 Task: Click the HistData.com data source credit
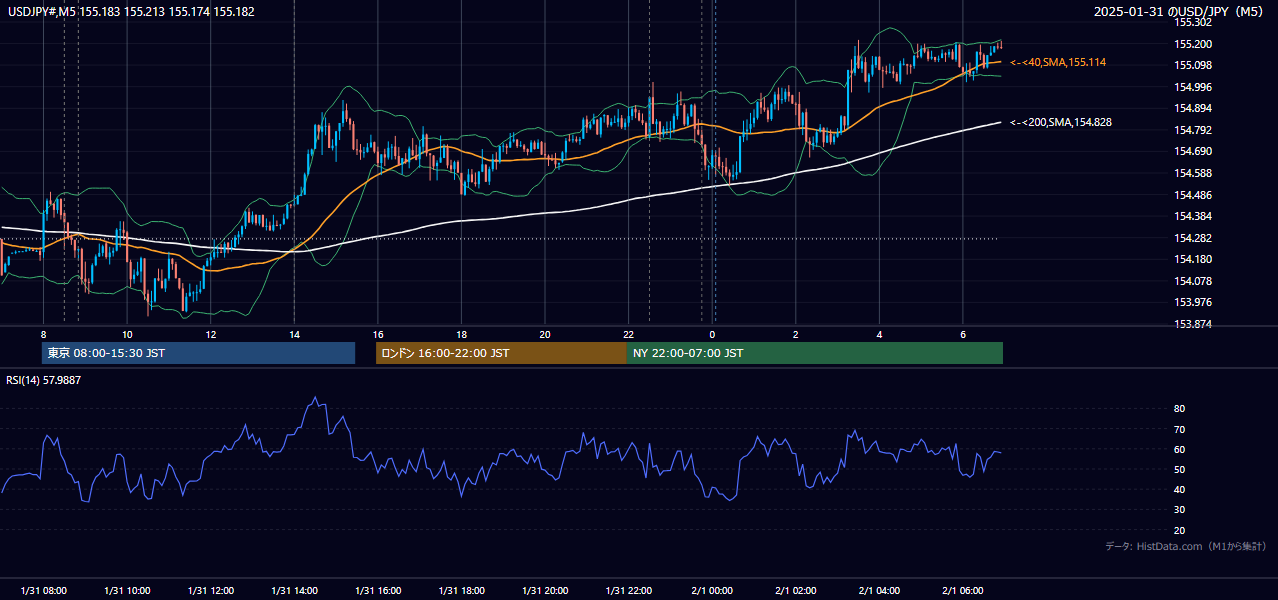[1186, 546]
